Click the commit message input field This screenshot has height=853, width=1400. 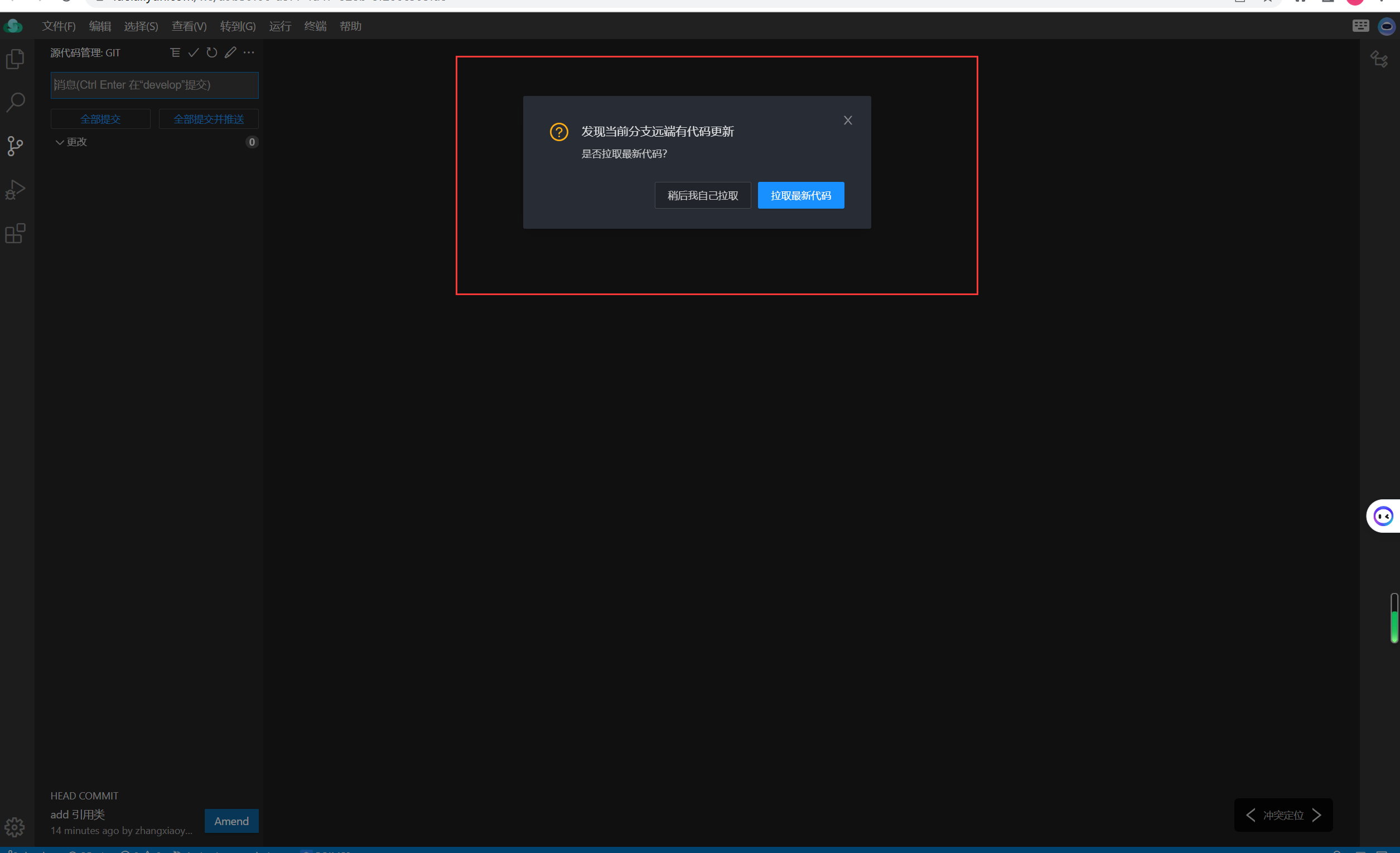[155, 85]
